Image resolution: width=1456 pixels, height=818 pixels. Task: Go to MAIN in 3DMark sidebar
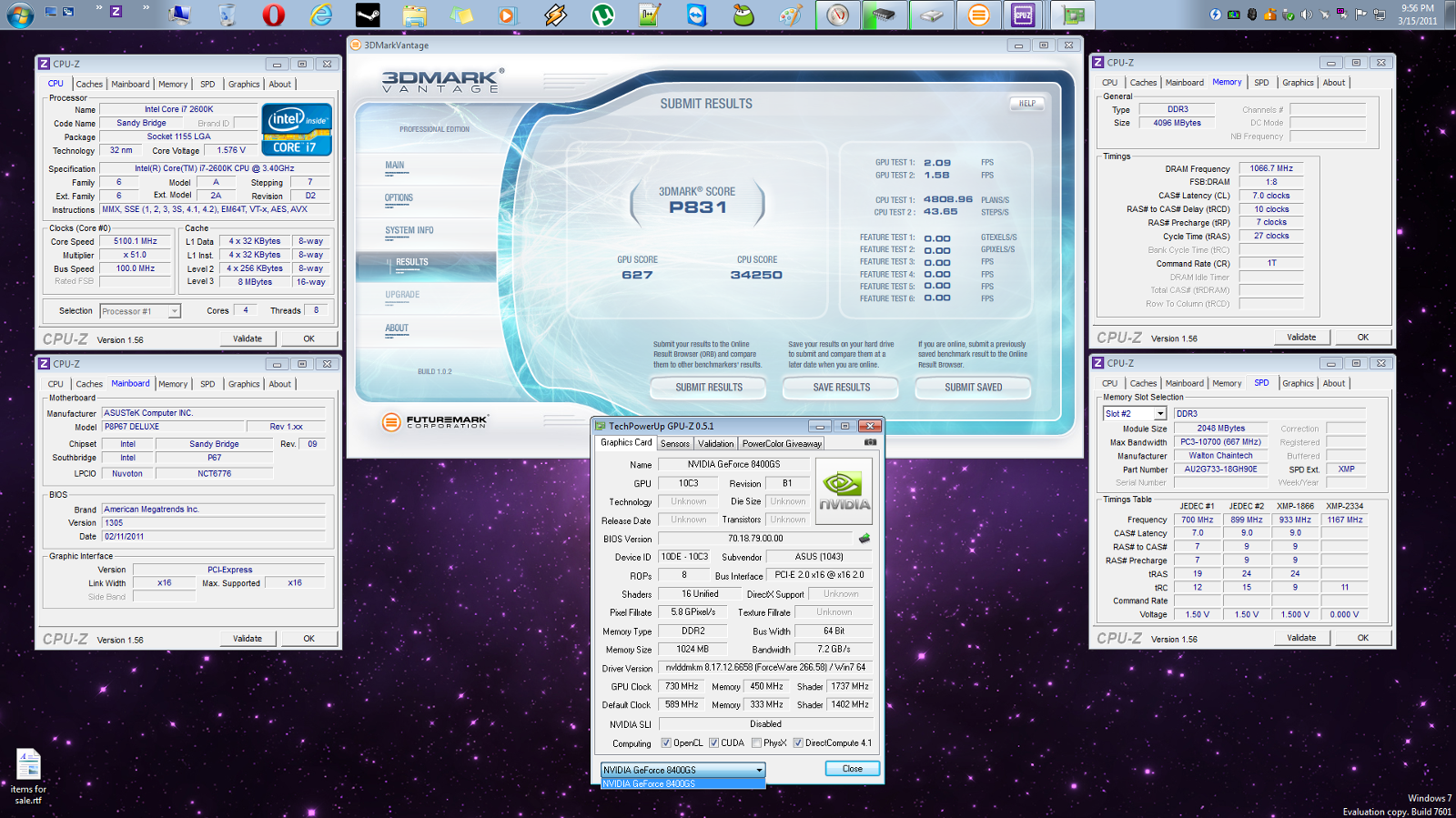coord(394,166)
